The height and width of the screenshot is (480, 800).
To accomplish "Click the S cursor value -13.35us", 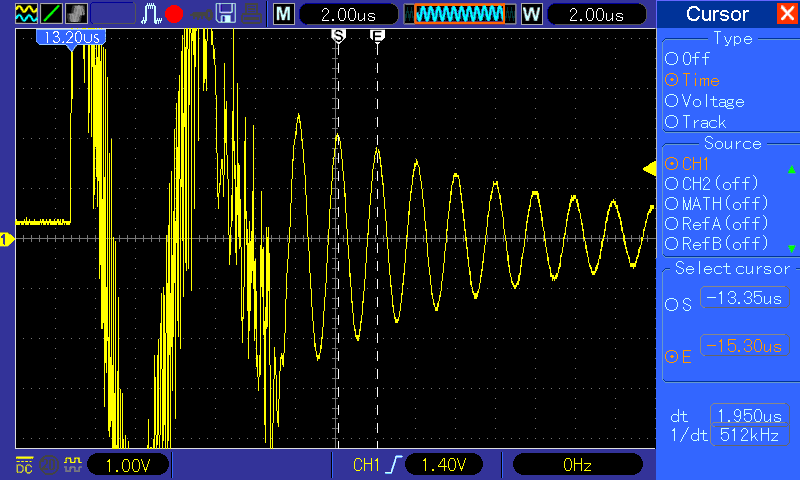I will pyautogui.click(x=745, y=298).
